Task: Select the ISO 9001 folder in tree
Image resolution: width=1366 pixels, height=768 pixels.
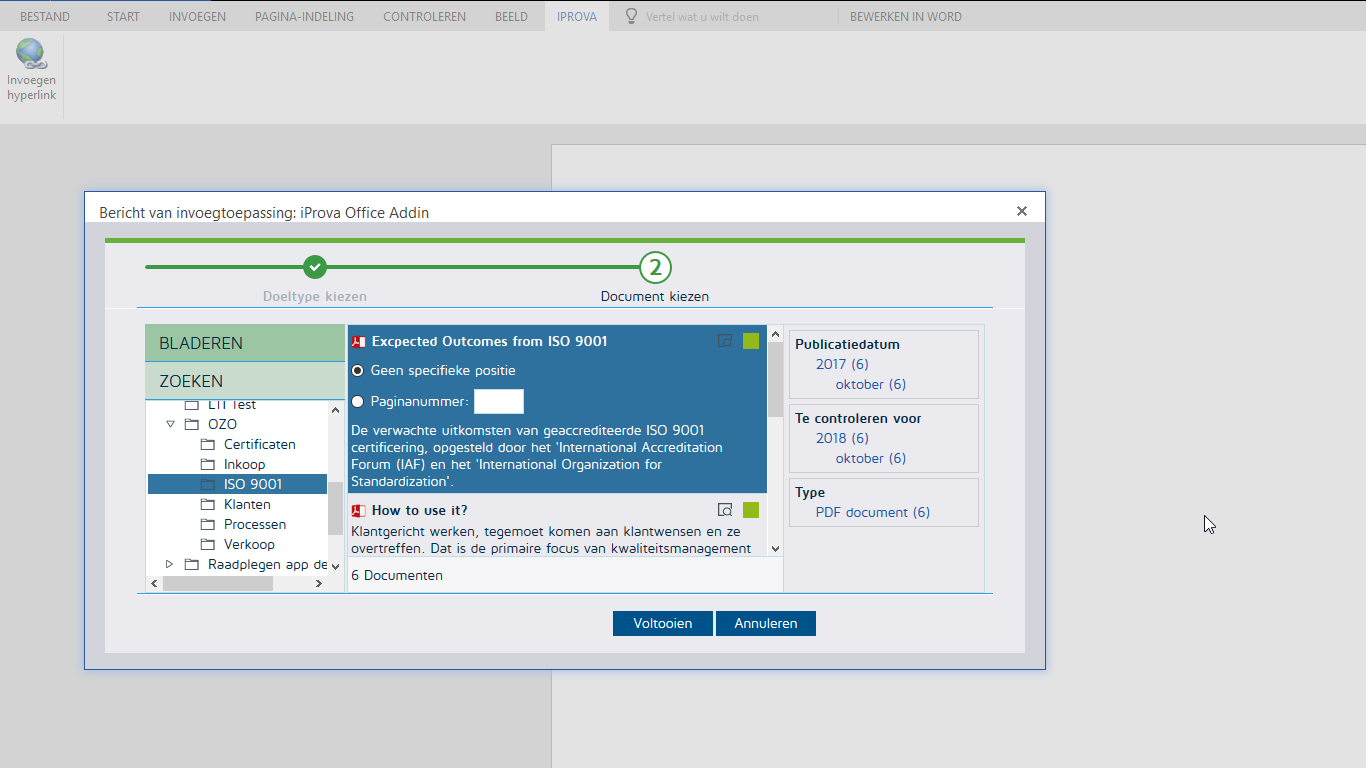Action: coord(238,484)
